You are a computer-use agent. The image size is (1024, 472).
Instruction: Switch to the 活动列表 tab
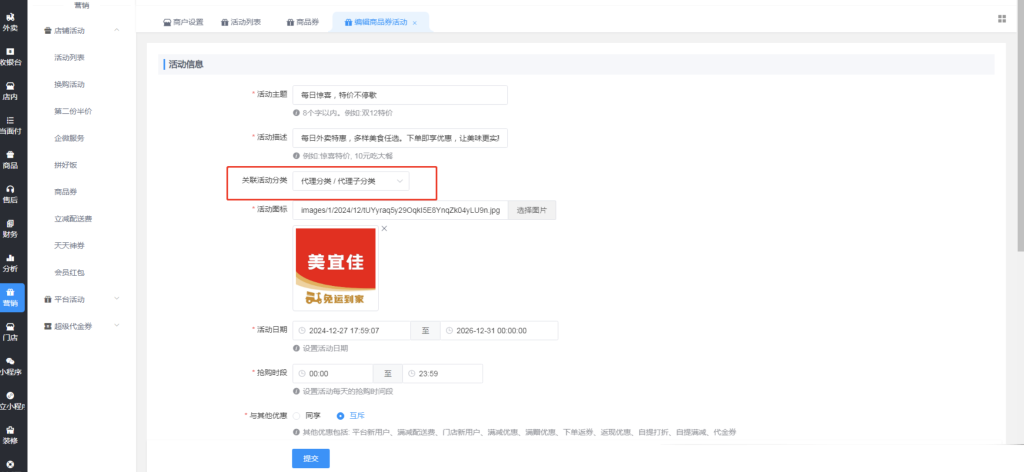coord(239,22)
